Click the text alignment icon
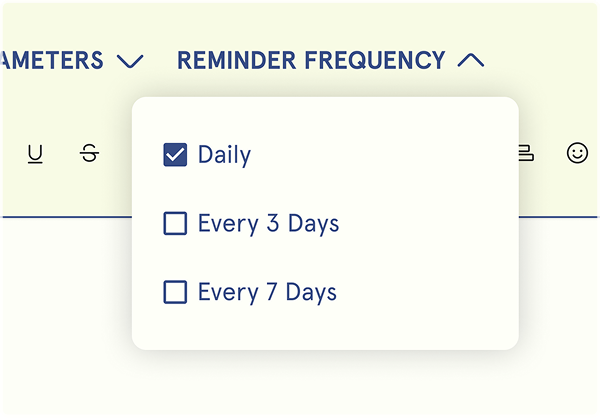The width and height of the screenshot is (600, 418). (x=526, y=153)
